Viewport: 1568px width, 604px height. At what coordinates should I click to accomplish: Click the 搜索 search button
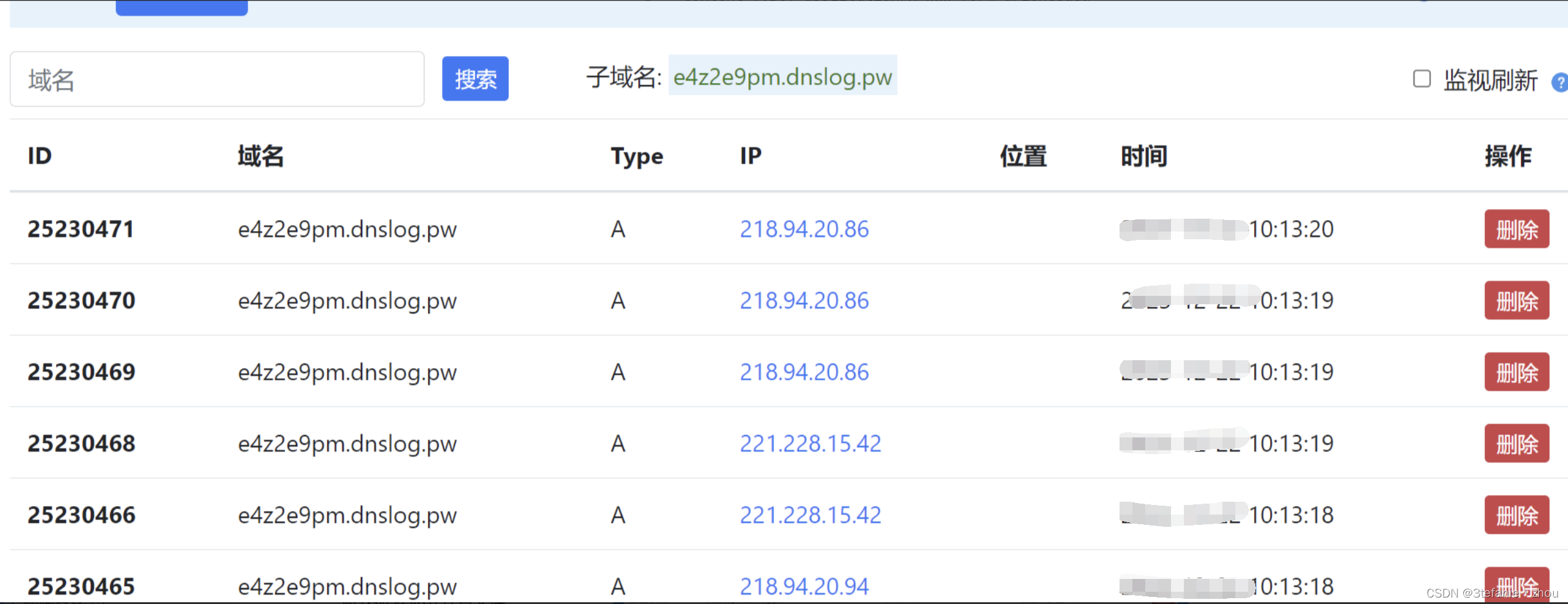point(475,78)
